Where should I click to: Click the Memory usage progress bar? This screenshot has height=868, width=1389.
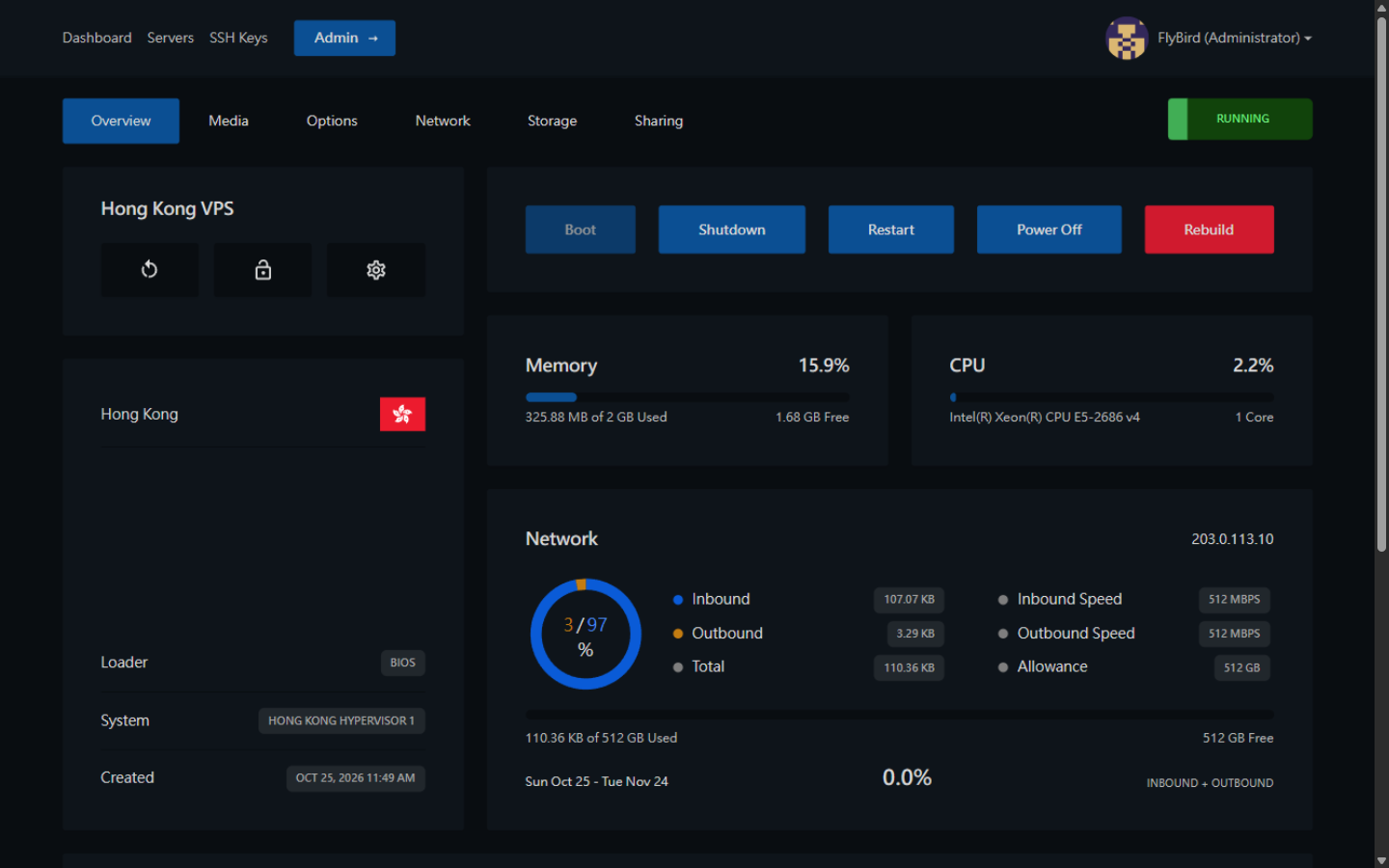coord(688,397)
